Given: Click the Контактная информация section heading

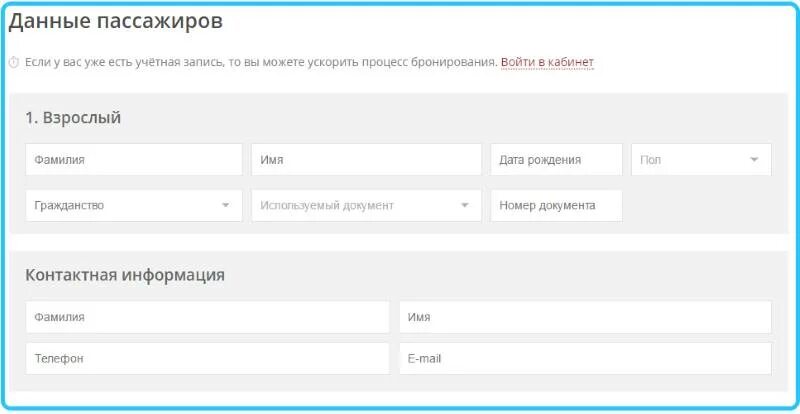Looking at the screenshot, I should [x=125, y=275].
